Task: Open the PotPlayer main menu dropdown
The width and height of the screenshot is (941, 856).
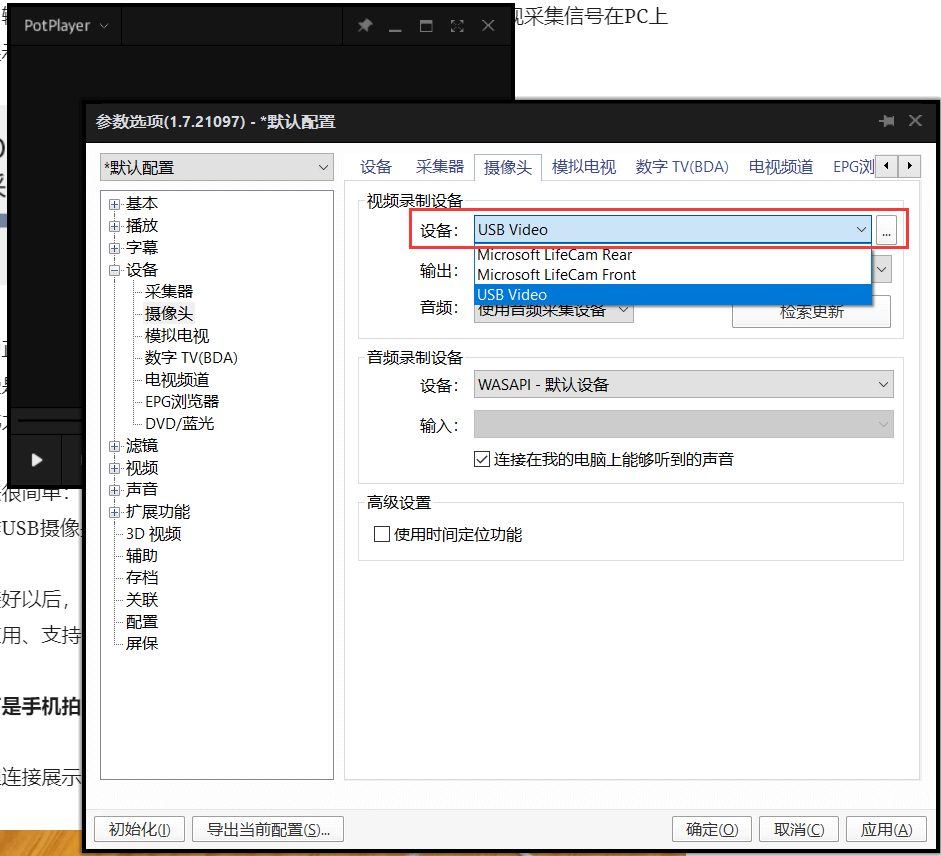Action: tap(66, 26)
